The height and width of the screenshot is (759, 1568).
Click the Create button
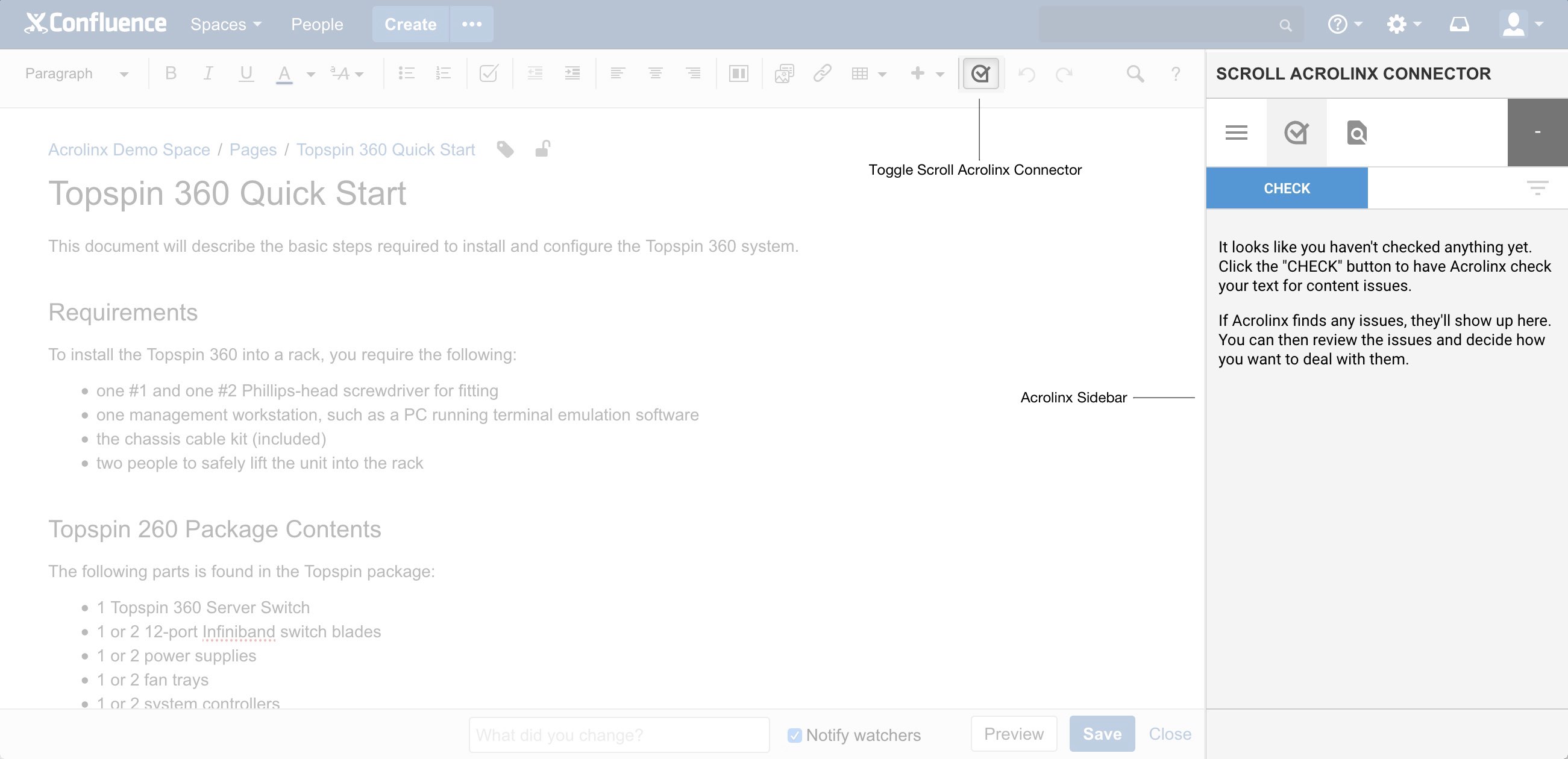click(410, 24)
